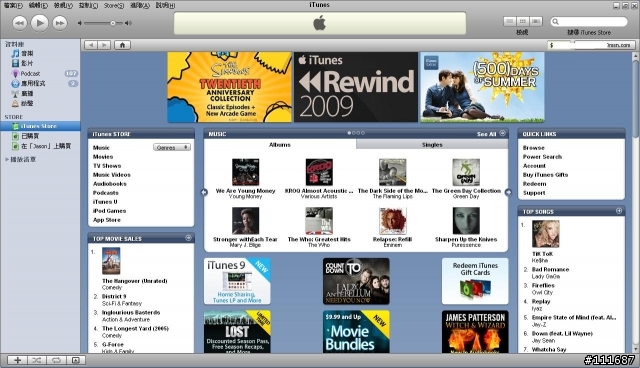The width and height of the screenshot is (640, 368).
Task: Open the Movie Bundles promo tile
Action: [x=356, y=332]
